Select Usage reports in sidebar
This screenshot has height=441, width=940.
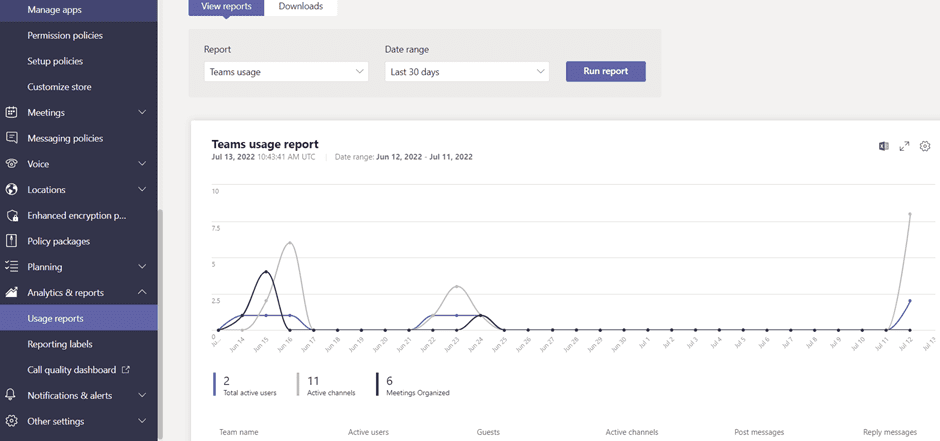(79, 318)
